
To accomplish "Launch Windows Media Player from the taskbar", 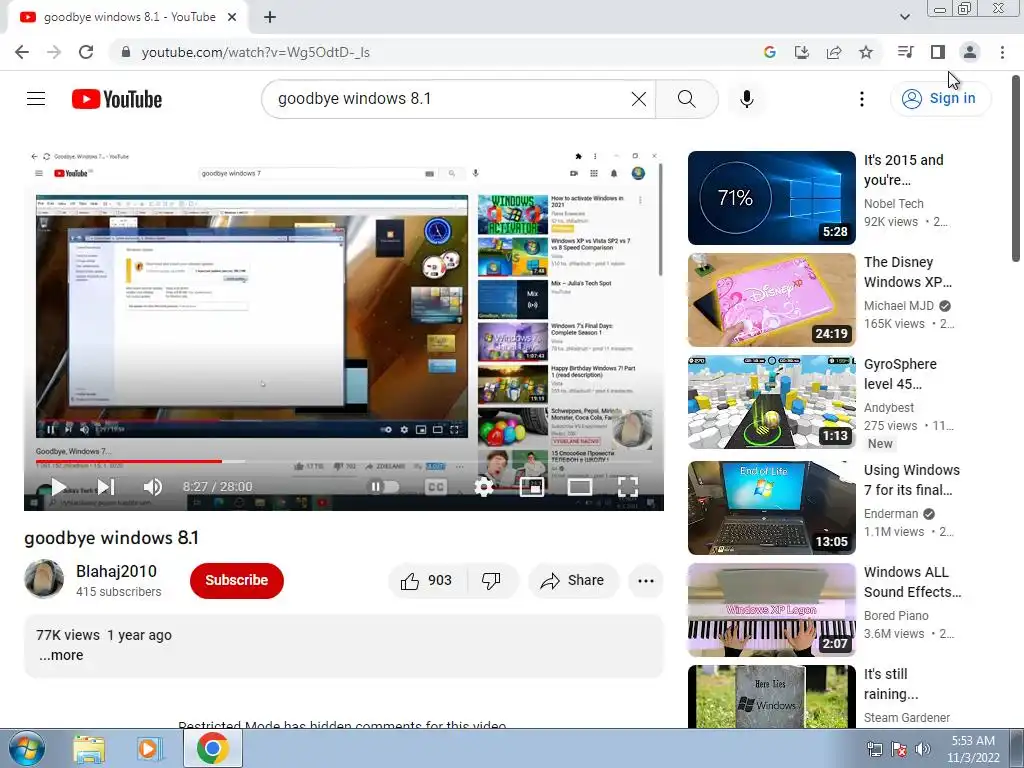I will click(x=150, y=749).
